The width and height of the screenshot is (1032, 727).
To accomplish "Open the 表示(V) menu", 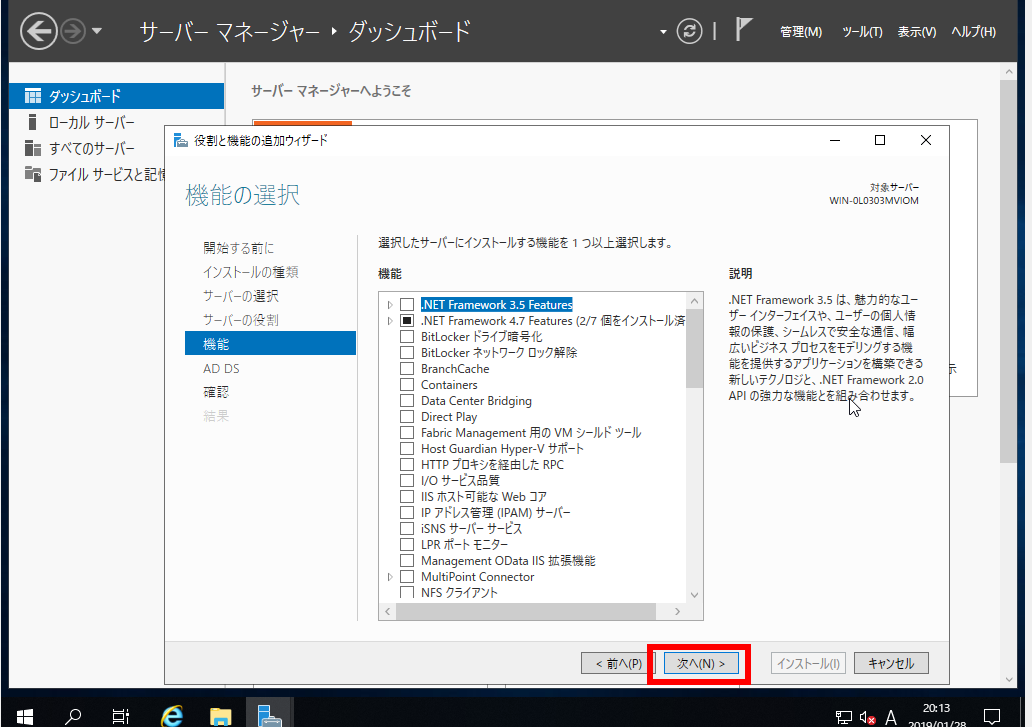I will (917, 32).
